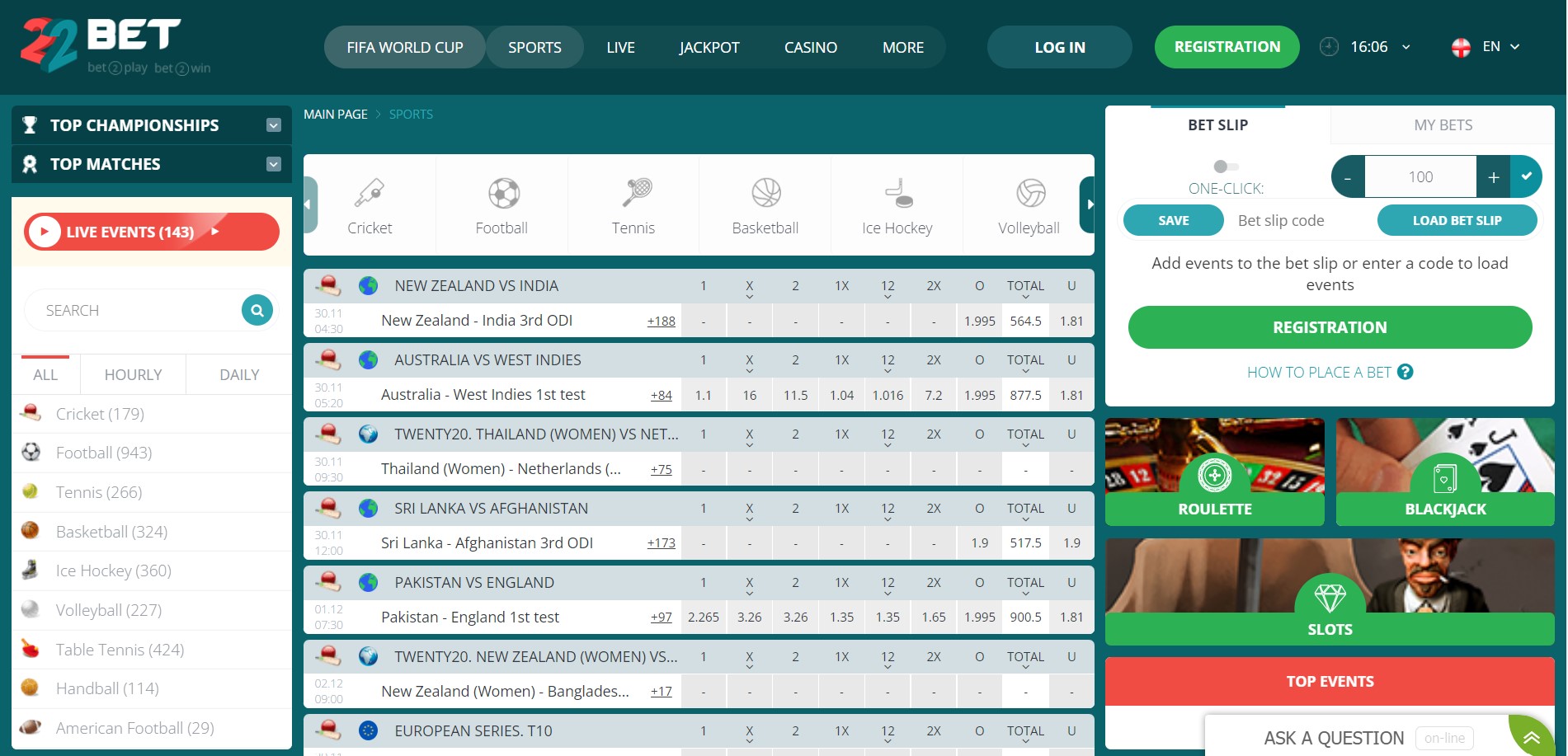The image size is (1568, 756).
Task: Switch to the My Bets tab
Action: point(1443,125)
